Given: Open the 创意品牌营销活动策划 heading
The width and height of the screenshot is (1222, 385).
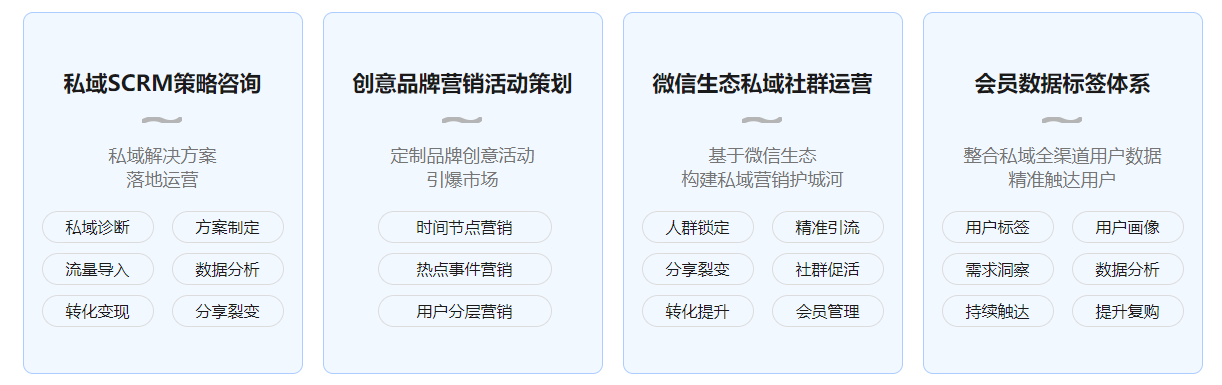Looking at the screenshot, I should point(462,84).
